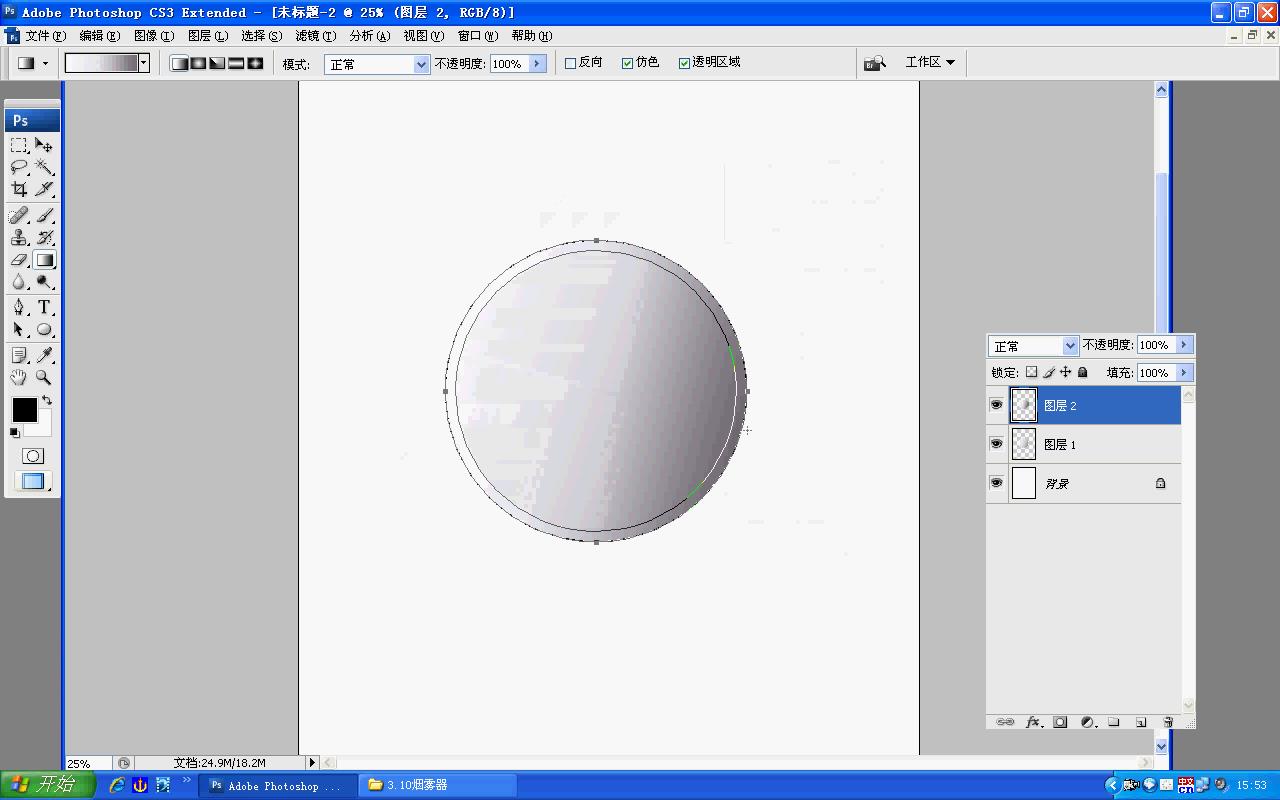This screenshot has height=800, width=1280.
Task: Uncheck the 仿色 (Dither) checkbox
Action: 627,63
